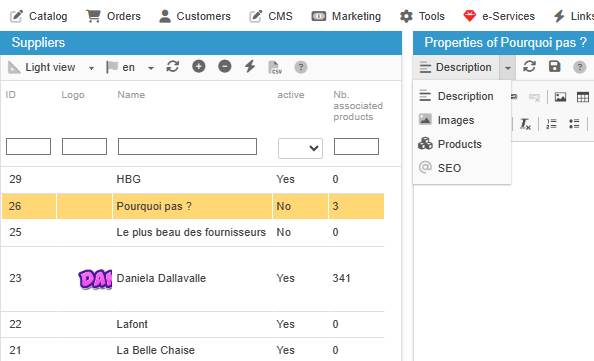Viewport: 594px width, 361px height.
Task: Export suppliers to CSV
Action: (x=275, y=67)
